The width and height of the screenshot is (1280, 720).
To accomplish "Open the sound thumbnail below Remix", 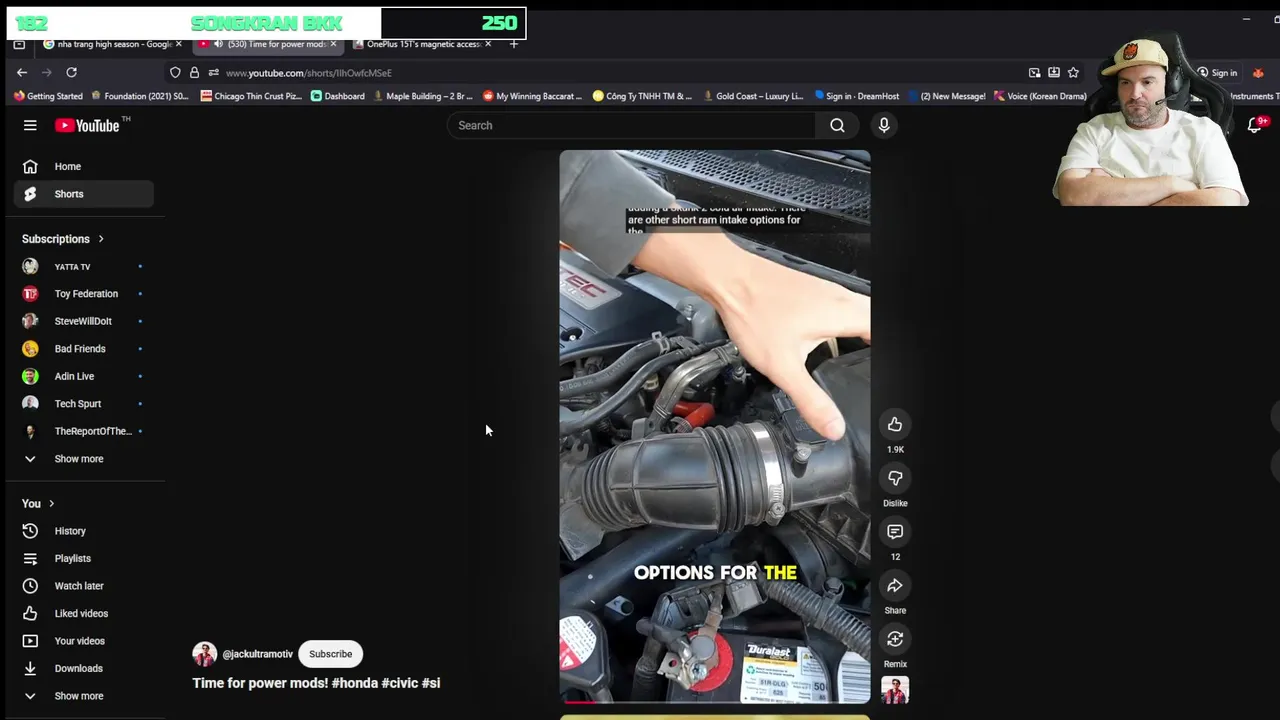I will (x=895, y=690).
